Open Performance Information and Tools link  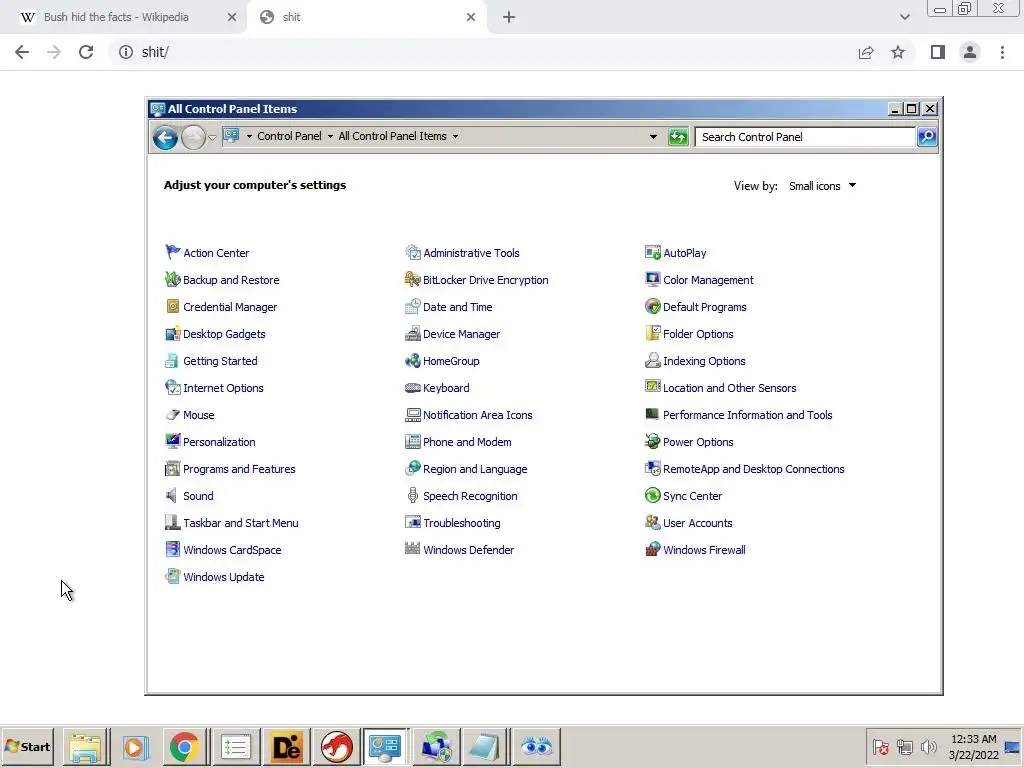pos(747,415)
